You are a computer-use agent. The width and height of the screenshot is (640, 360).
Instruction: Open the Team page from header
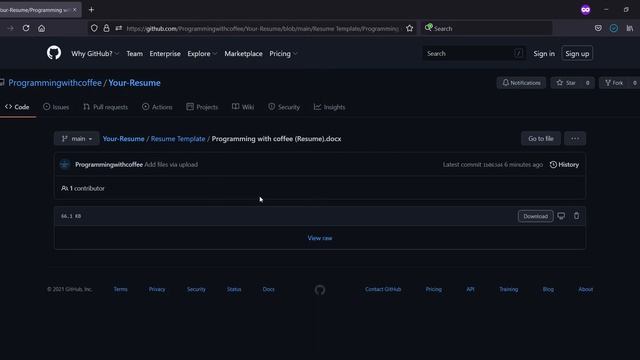coord(134,53)
